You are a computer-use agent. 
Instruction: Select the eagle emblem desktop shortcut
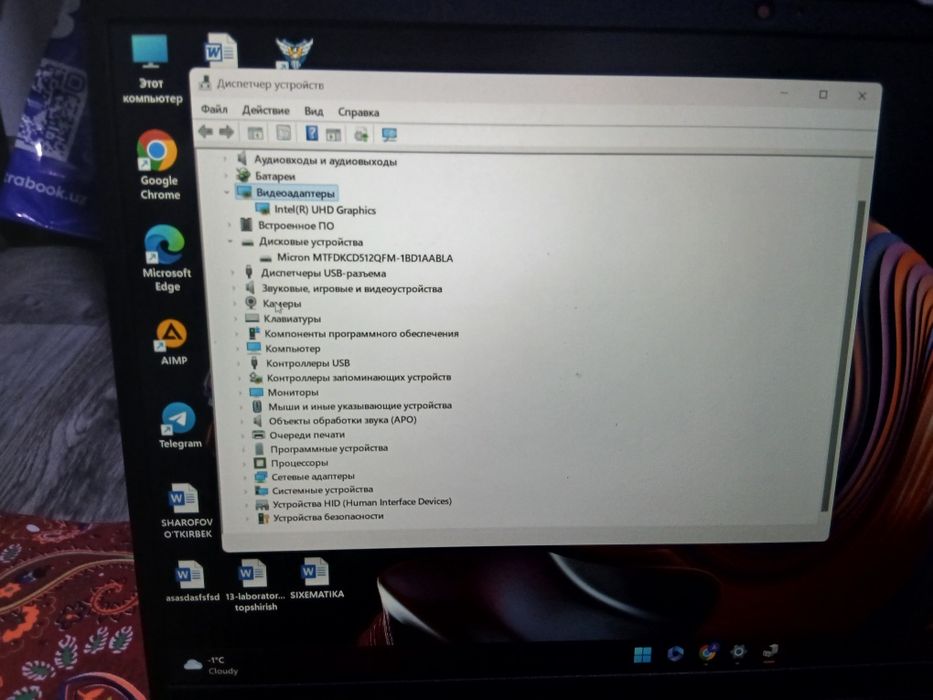[x=294, y=53]
